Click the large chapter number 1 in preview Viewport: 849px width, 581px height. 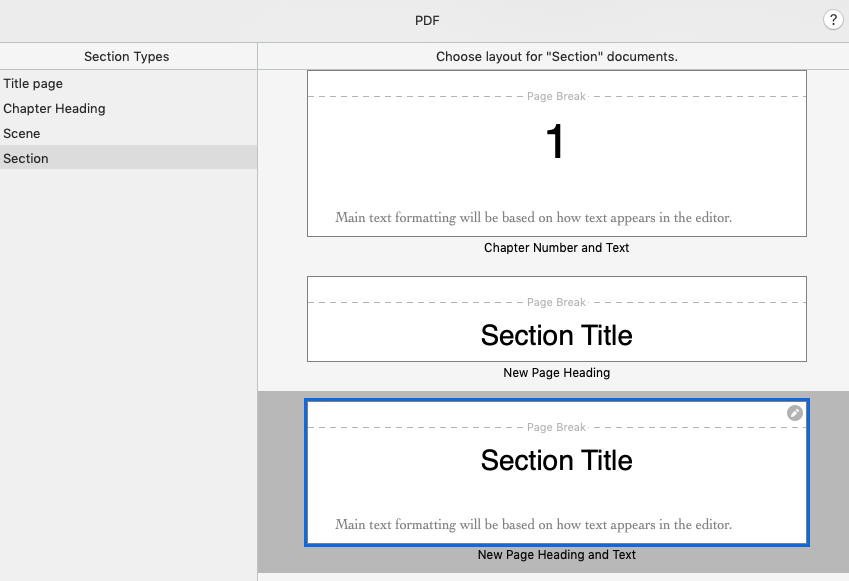pos(555,141)
